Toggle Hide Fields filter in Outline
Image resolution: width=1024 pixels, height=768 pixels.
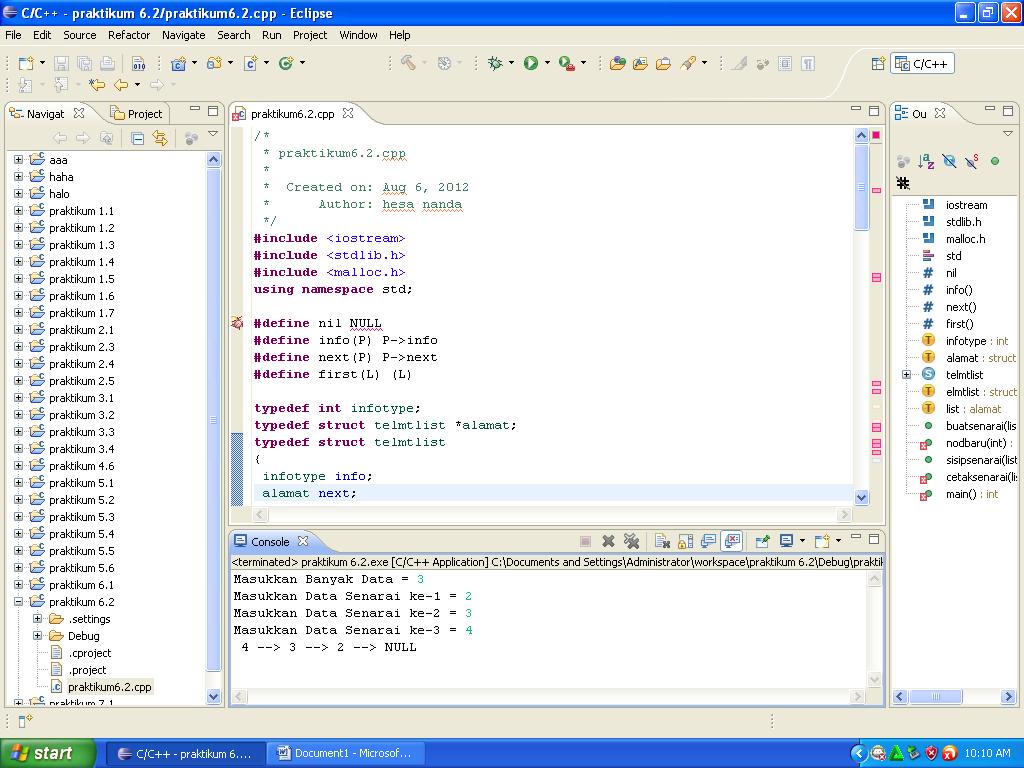[949, 161]
